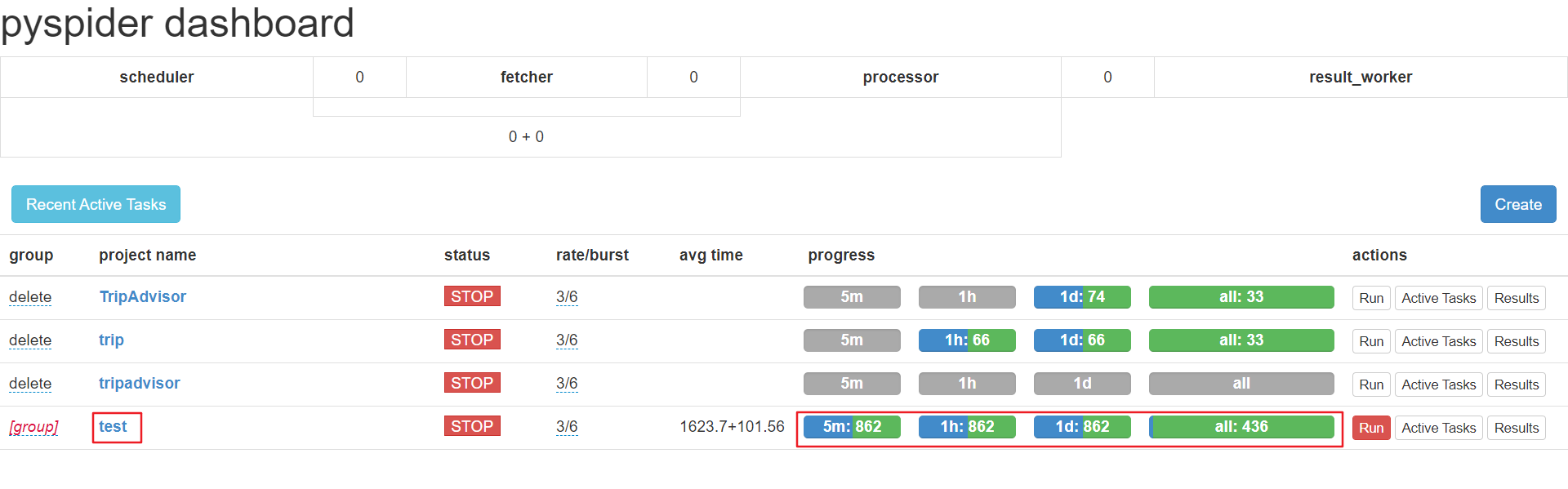View Results for test project

pyautogui.click(x=1517, y=428)
